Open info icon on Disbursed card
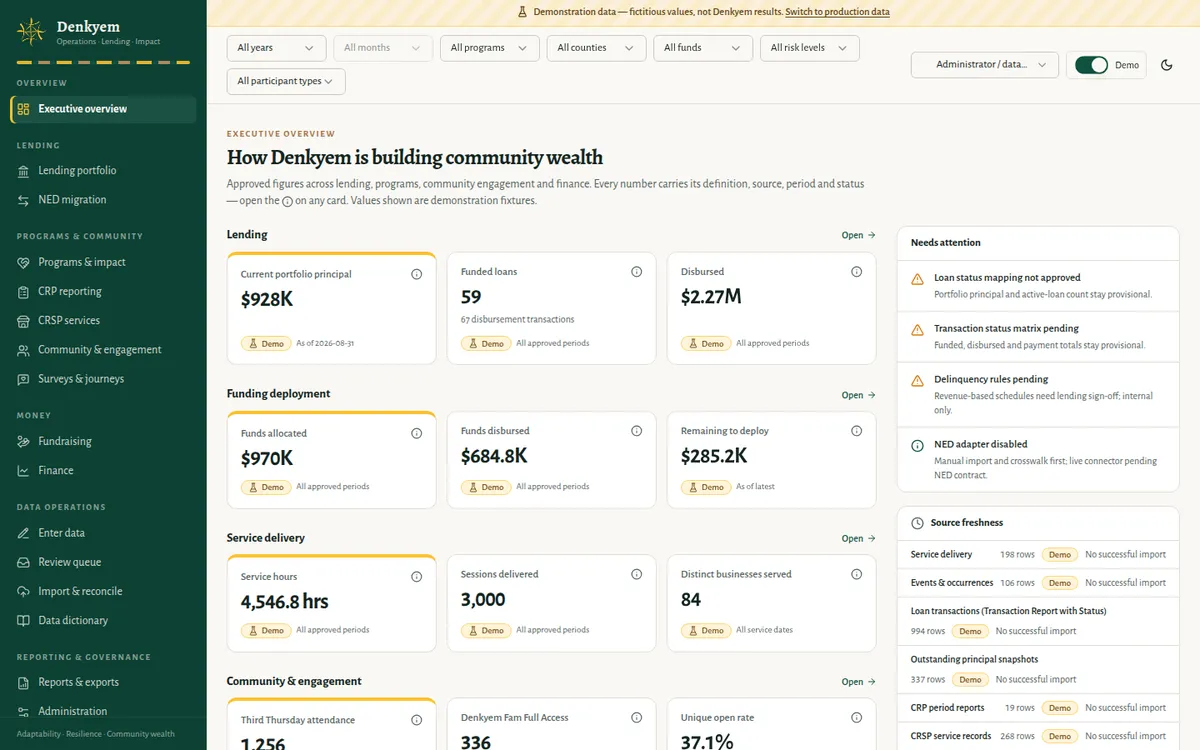 click(857, 272)
